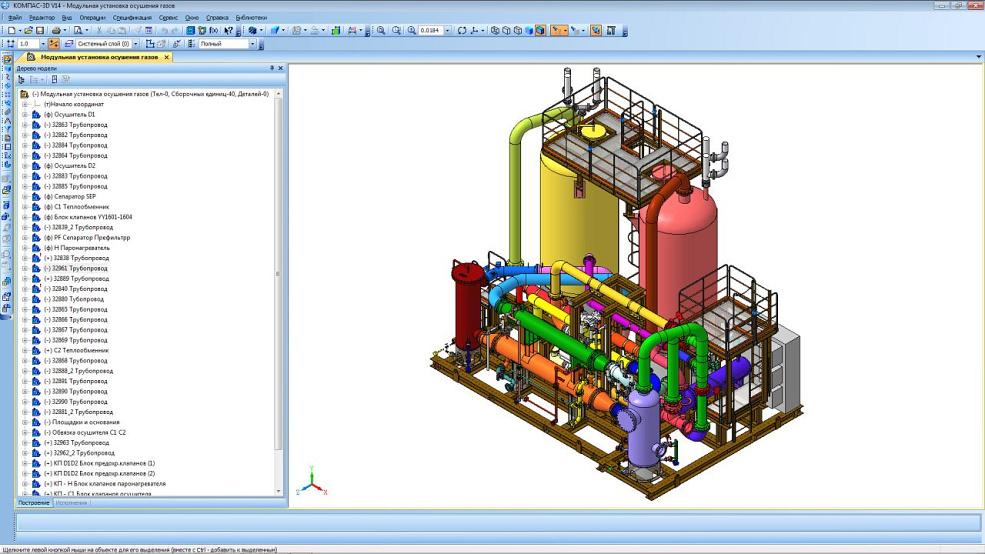The height and width of the screenshot is (554, 985).
Task: Expand the Осушитель D1 tree node
Action: click(x=25, y=115)
